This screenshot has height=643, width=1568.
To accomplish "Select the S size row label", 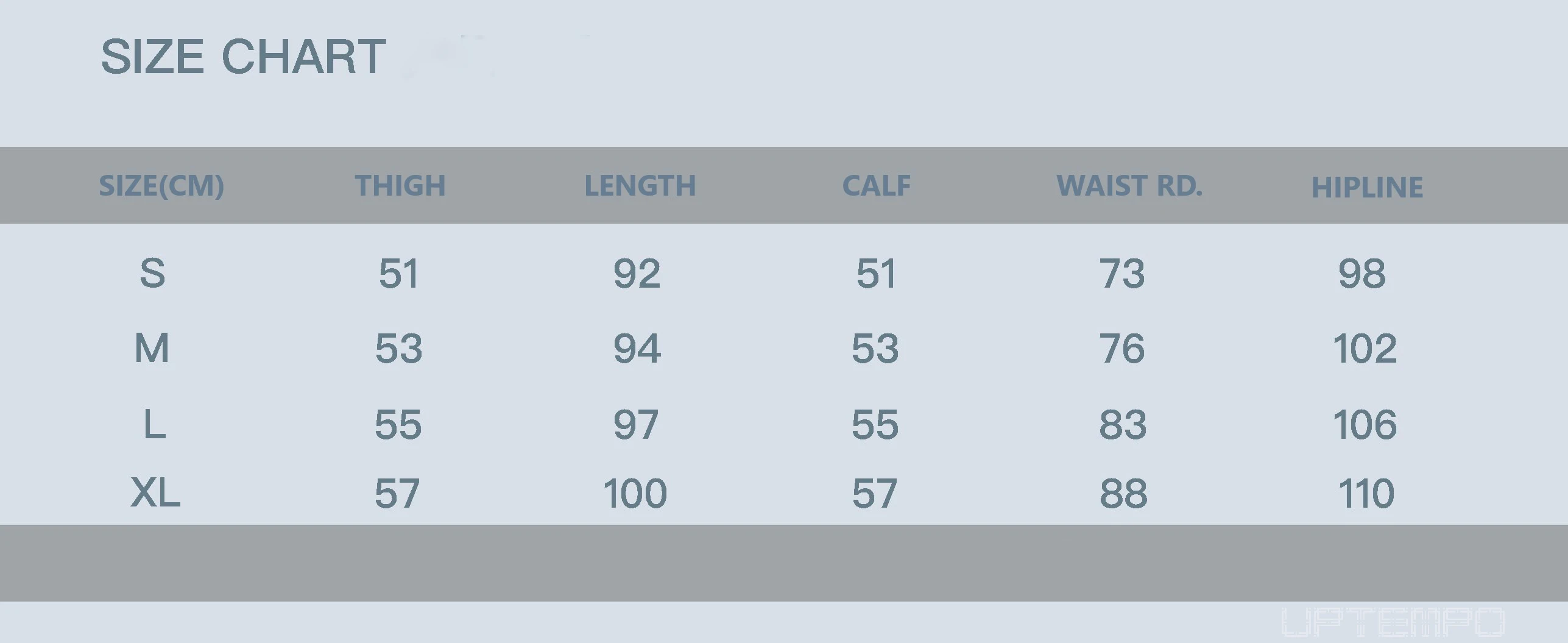I will pos(152,273).
